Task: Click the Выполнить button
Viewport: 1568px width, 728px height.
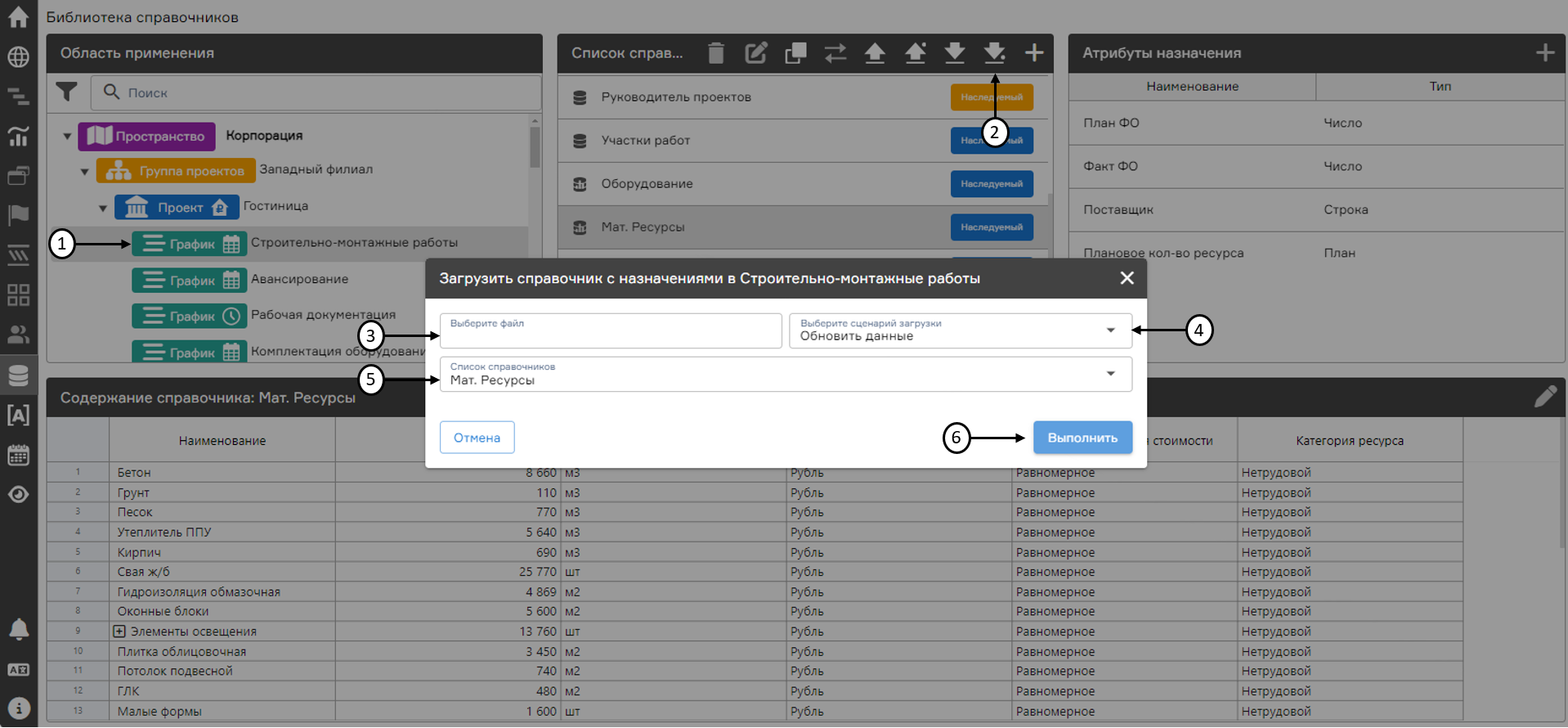Action: (1082, 438)
